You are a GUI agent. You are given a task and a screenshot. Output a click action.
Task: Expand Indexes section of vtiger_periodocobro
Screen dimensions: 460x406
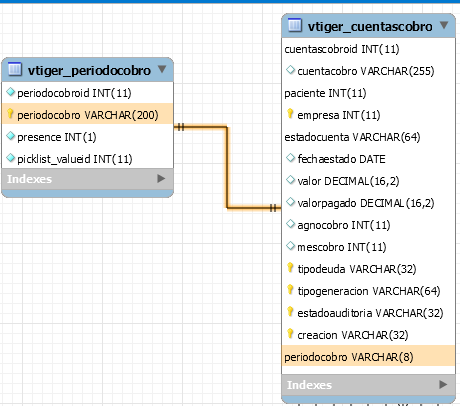tap(161, 179)
